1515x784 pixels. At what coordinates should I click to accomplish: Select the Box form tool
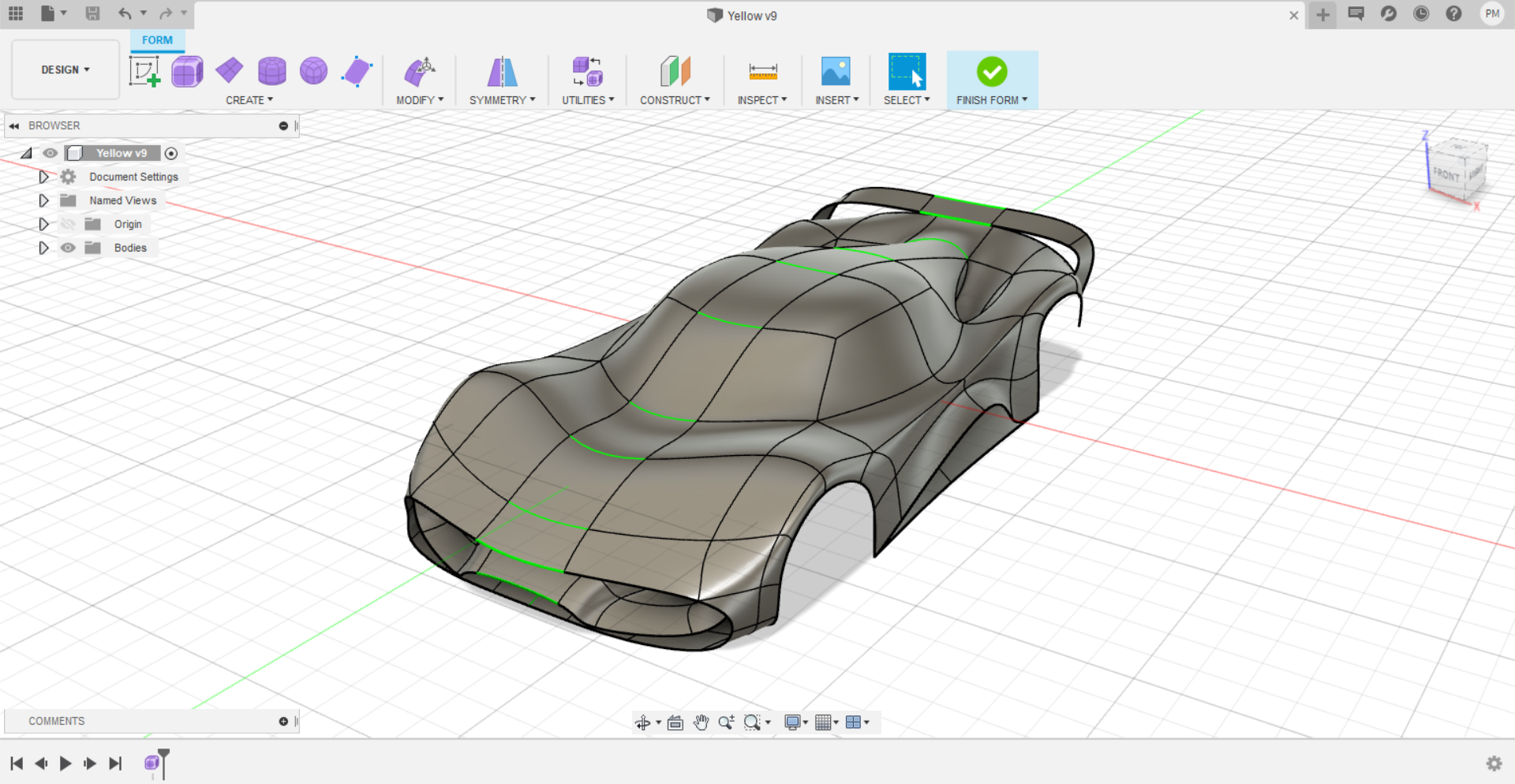pos(187,72)
